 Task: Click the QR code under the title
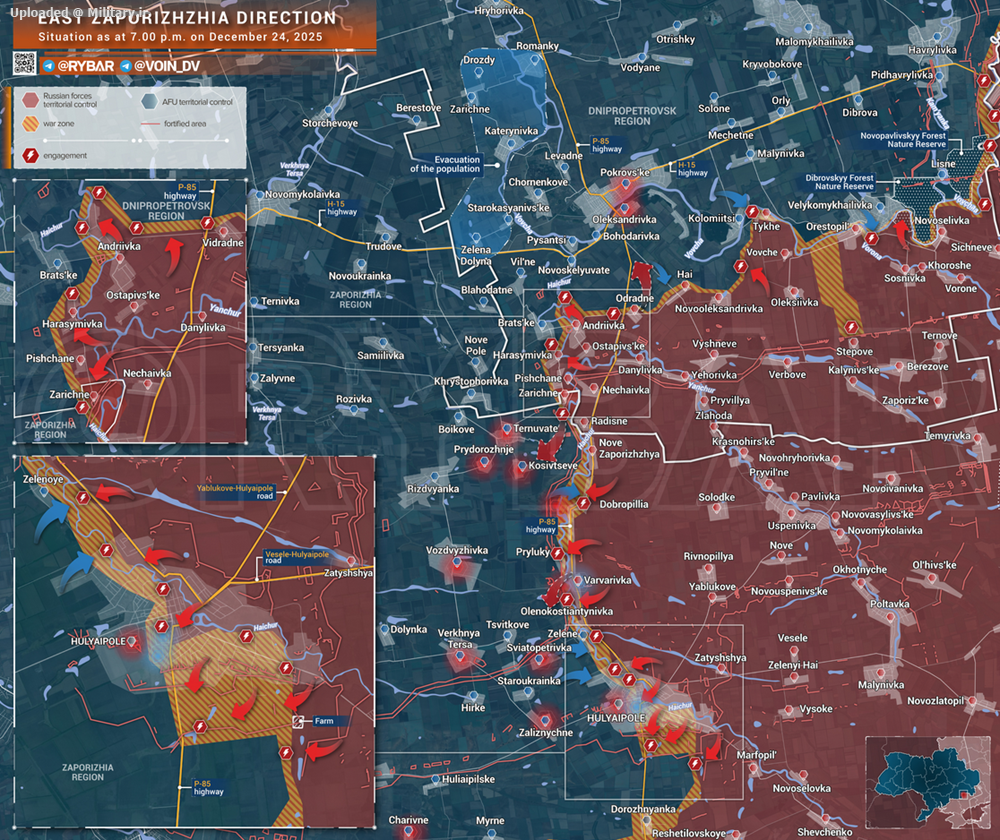point(25,65)
